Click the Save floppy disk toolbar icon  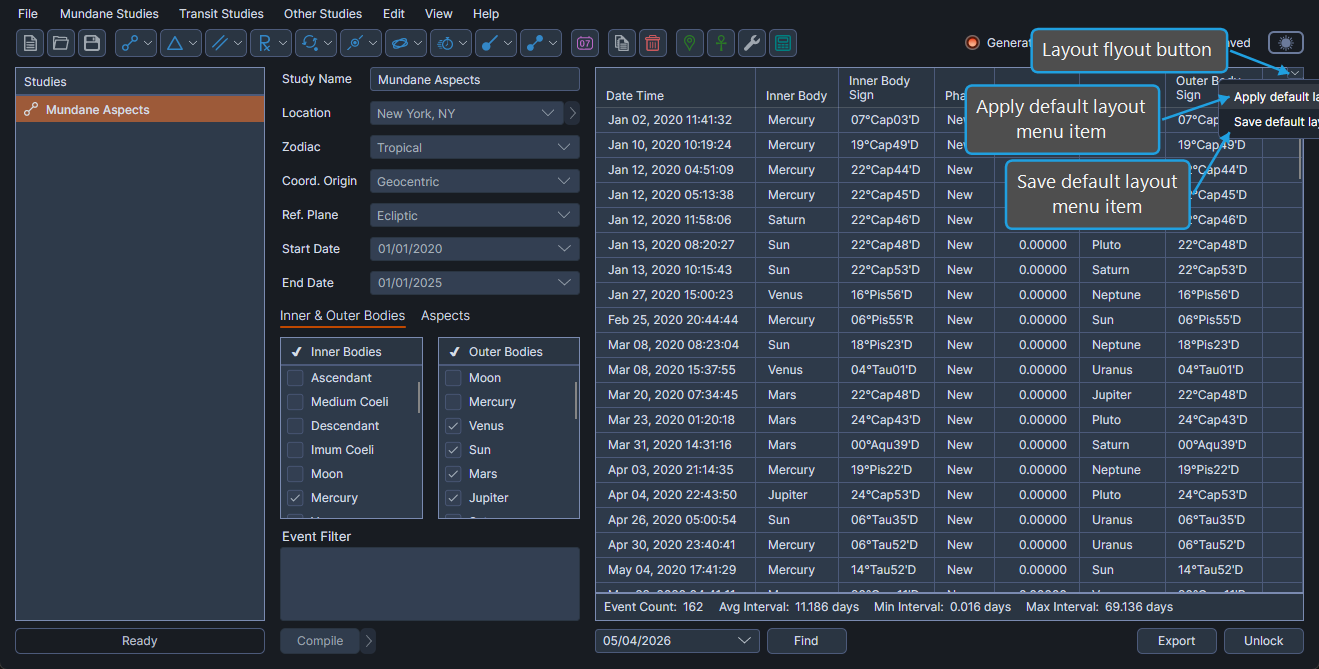pos(92,43)
